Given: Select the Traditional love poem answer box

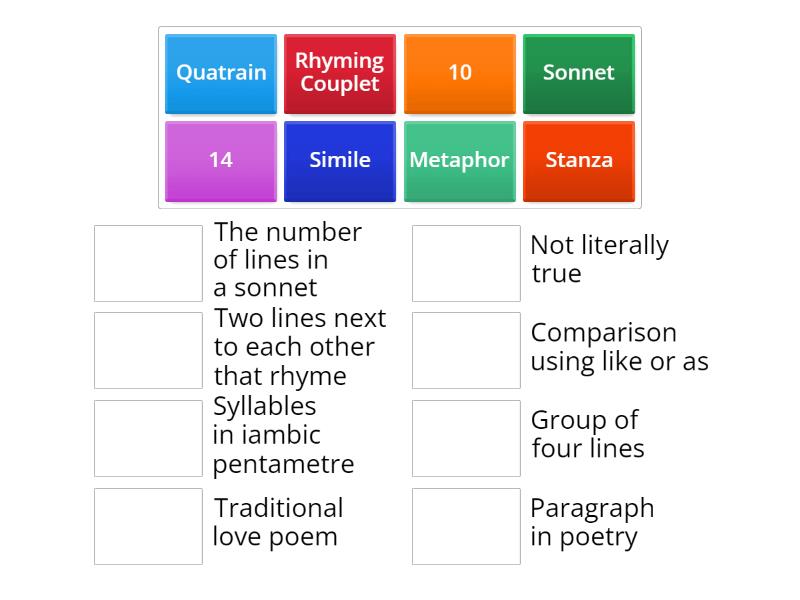Looking at the screenshot, I should pyautogui.click(x=148, y=526).
